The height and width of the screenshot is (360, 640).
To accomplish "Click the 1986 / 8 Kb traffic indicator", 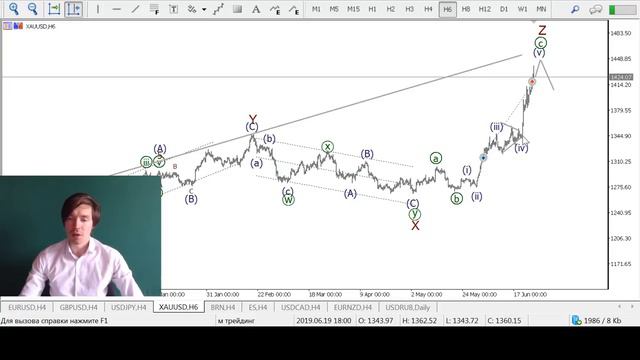I will [x=596, y=321].
